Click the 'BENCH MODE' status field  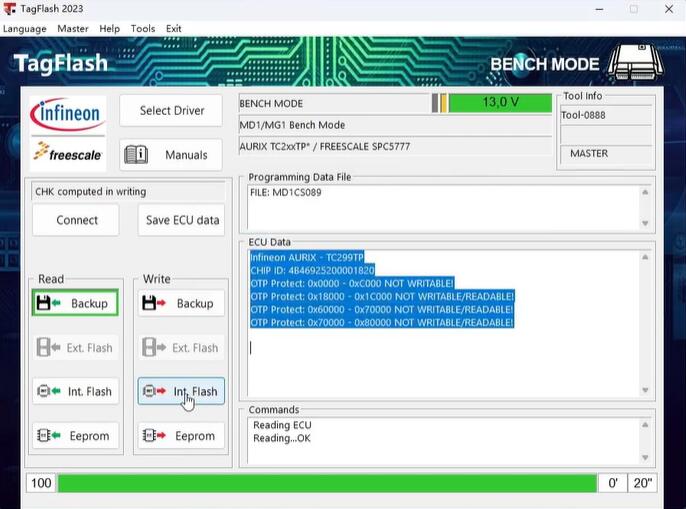[335, 104]
